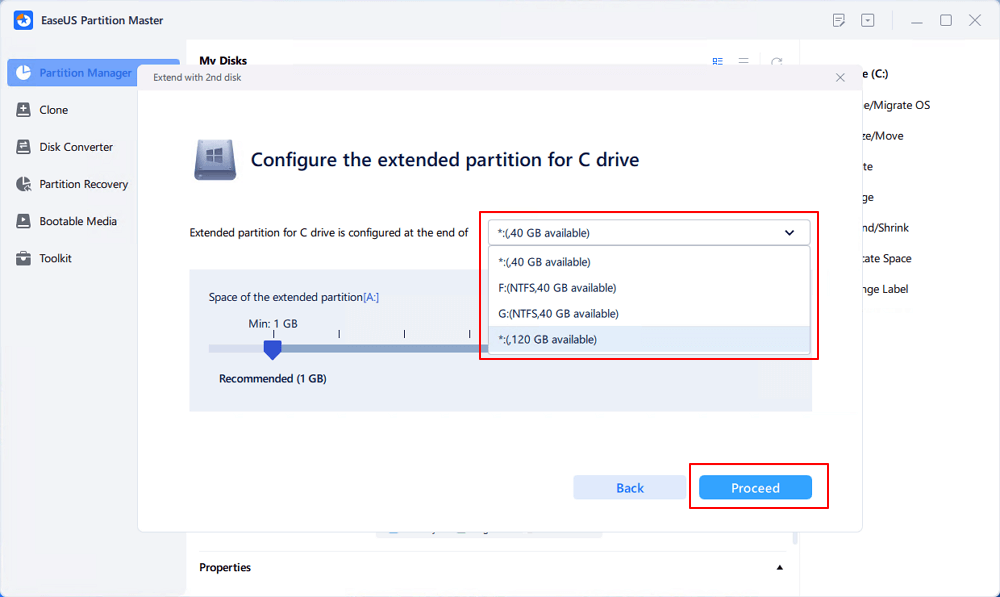Click the Windows drive icon beside the heading
The width and height of the screenshot is (1000, 597).
pyautogui.click(x=214, y=160)
